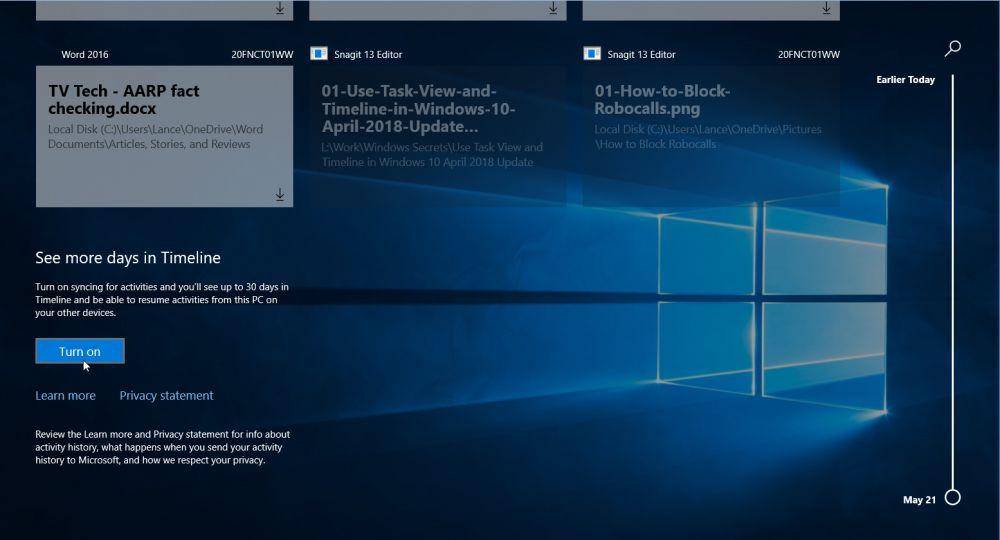The image size is (1000, 540).
Task: Jump to May 21 on timeline slider
Action: tap(952, 497)
